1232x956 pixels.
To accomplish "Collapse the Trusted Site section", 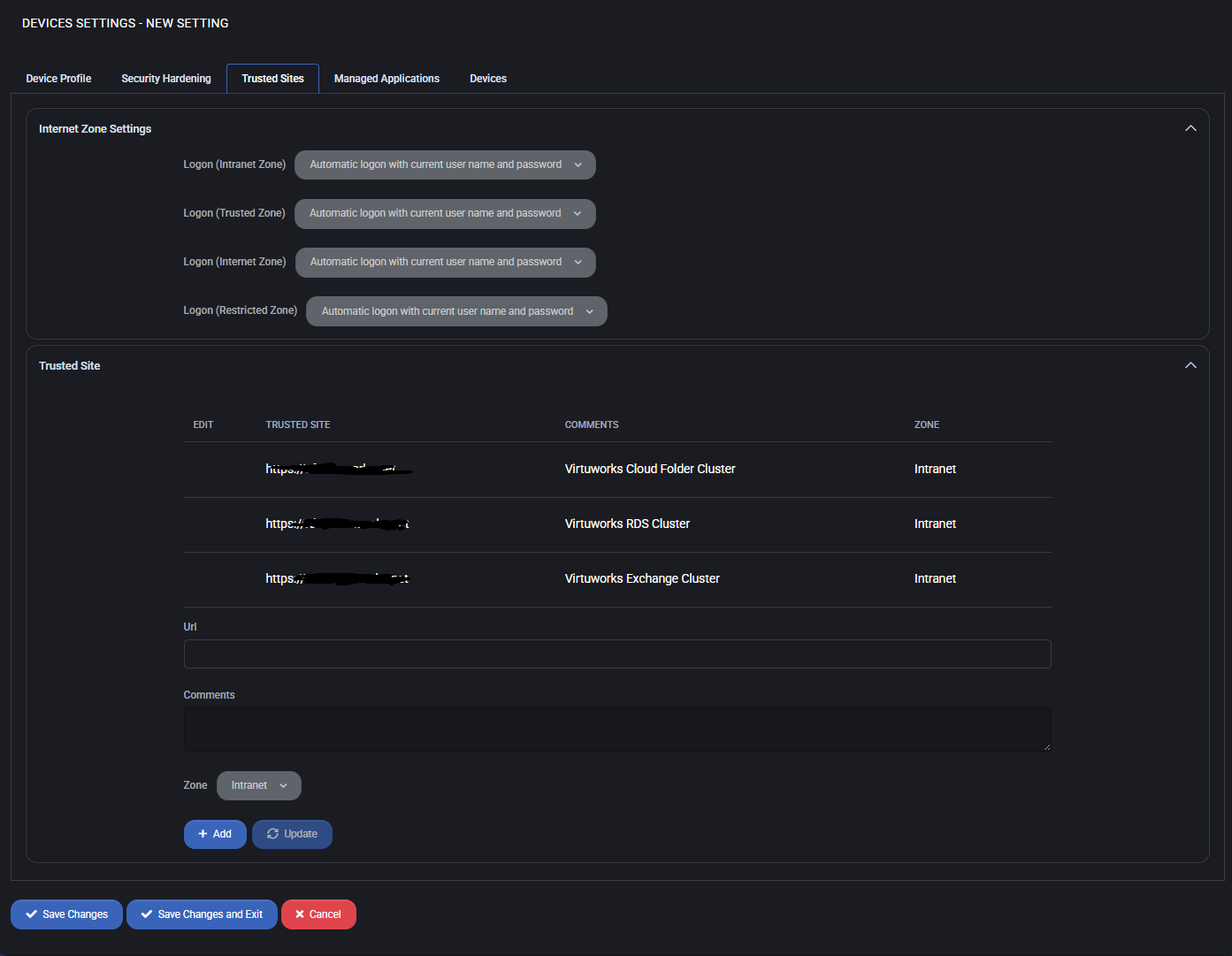I will point(1190,365).
